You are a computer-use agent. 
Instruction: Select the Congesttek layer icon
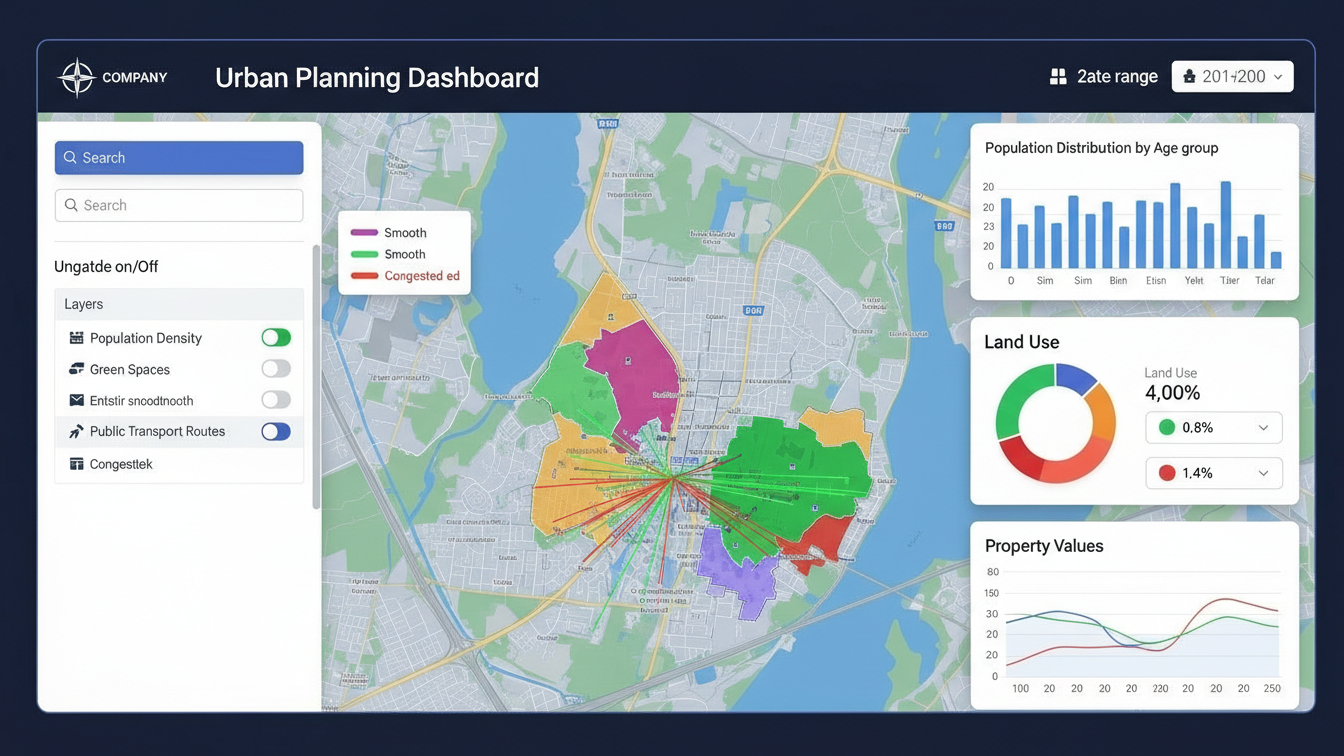76,463
